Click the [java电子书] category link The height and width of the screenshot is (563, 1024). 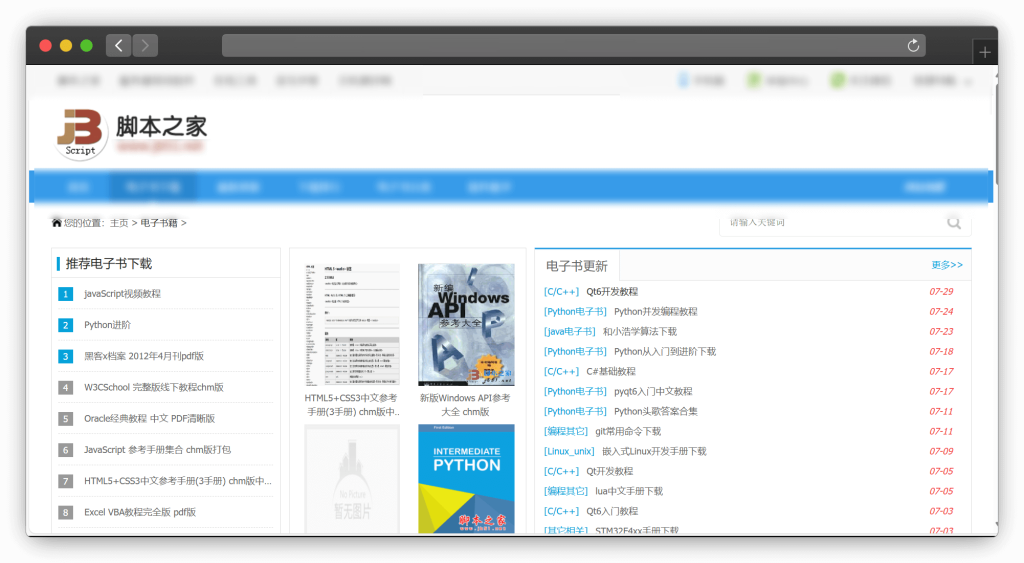pyautogui.click(x=569, y=332)
